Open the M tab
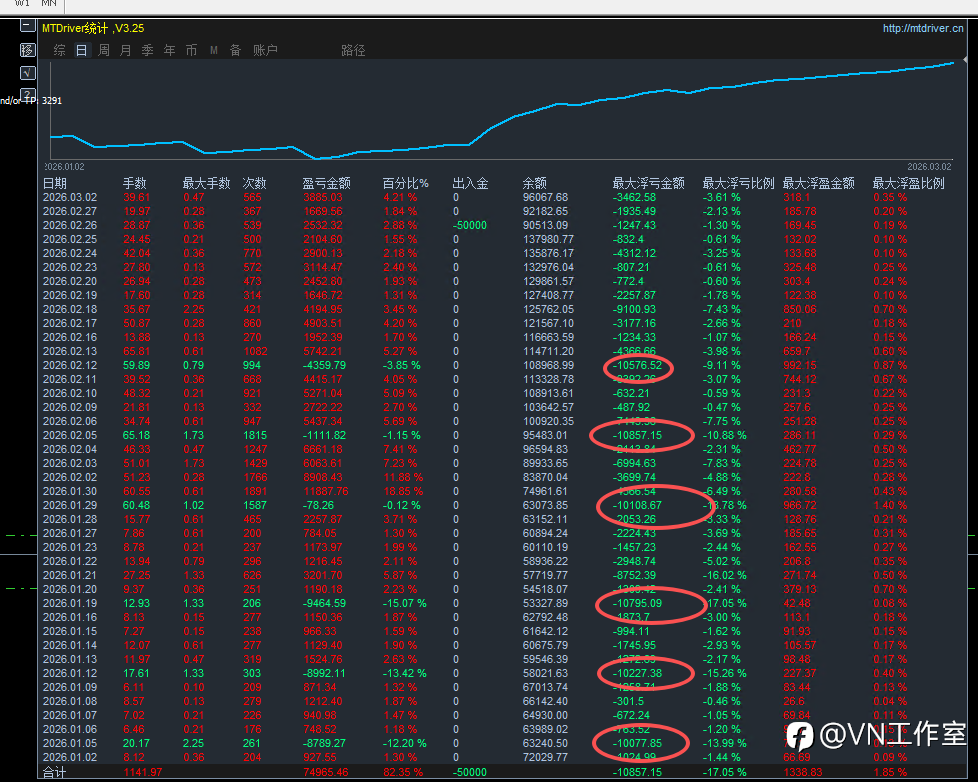978x782 pixels. (x=214, y=50)
